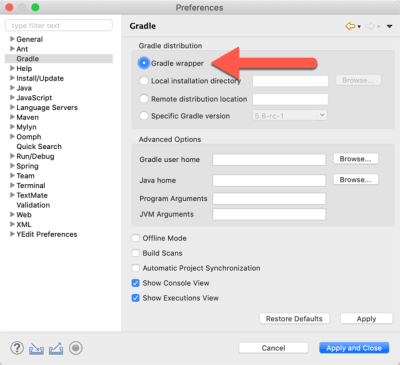
Task: Select the Mylyn category
Action: point(26,127)
